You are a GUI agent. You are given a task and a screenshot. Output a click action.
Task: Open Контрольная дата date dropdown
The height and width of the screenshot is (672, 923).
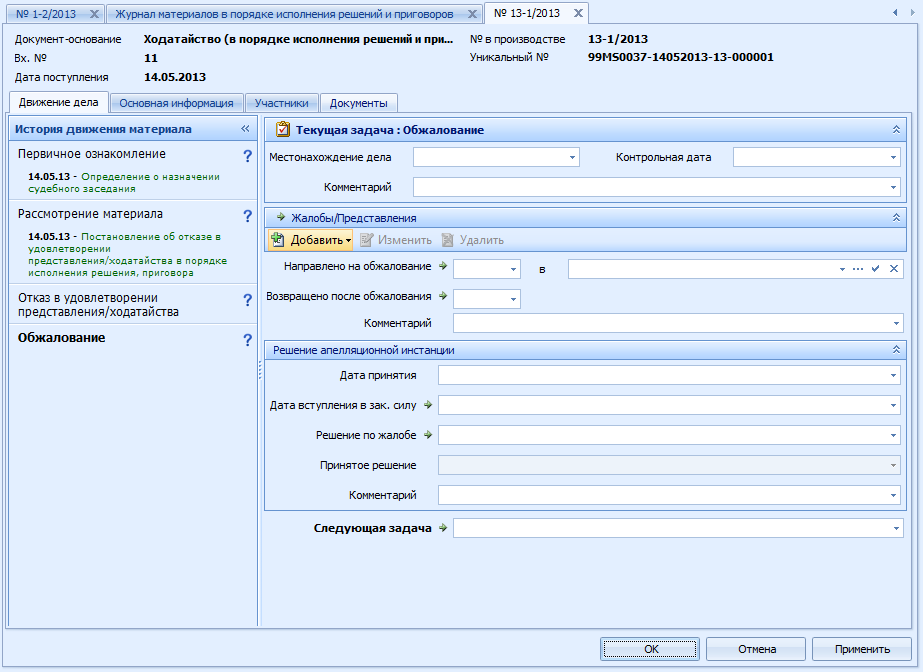893,157
